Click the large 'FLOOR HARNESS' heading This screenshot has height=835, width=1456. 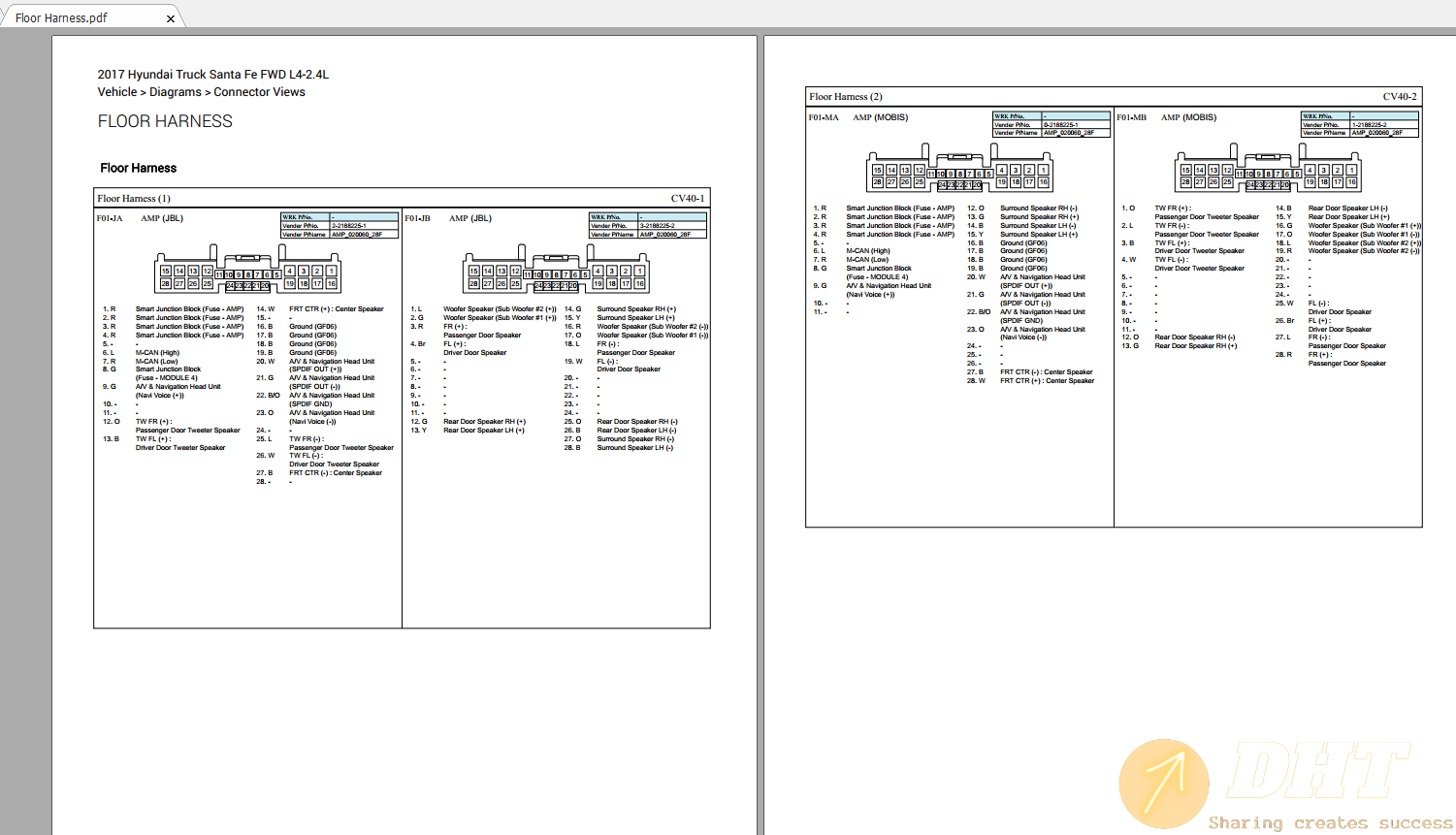point(165,121)
